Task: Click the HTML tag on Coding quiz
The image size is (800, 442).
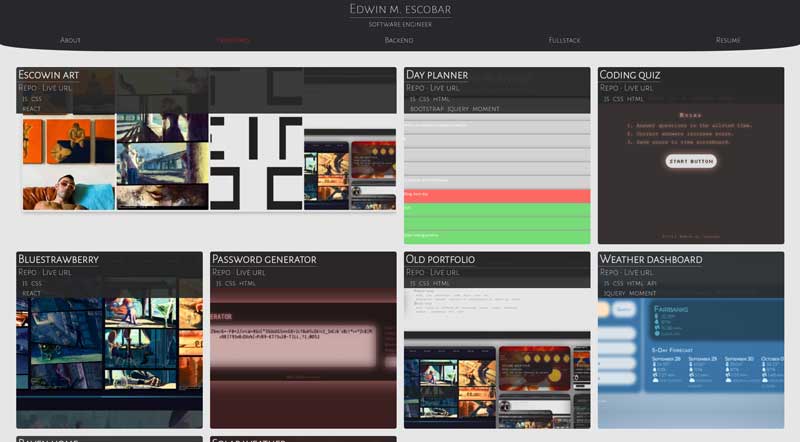Action: (635, 99)
